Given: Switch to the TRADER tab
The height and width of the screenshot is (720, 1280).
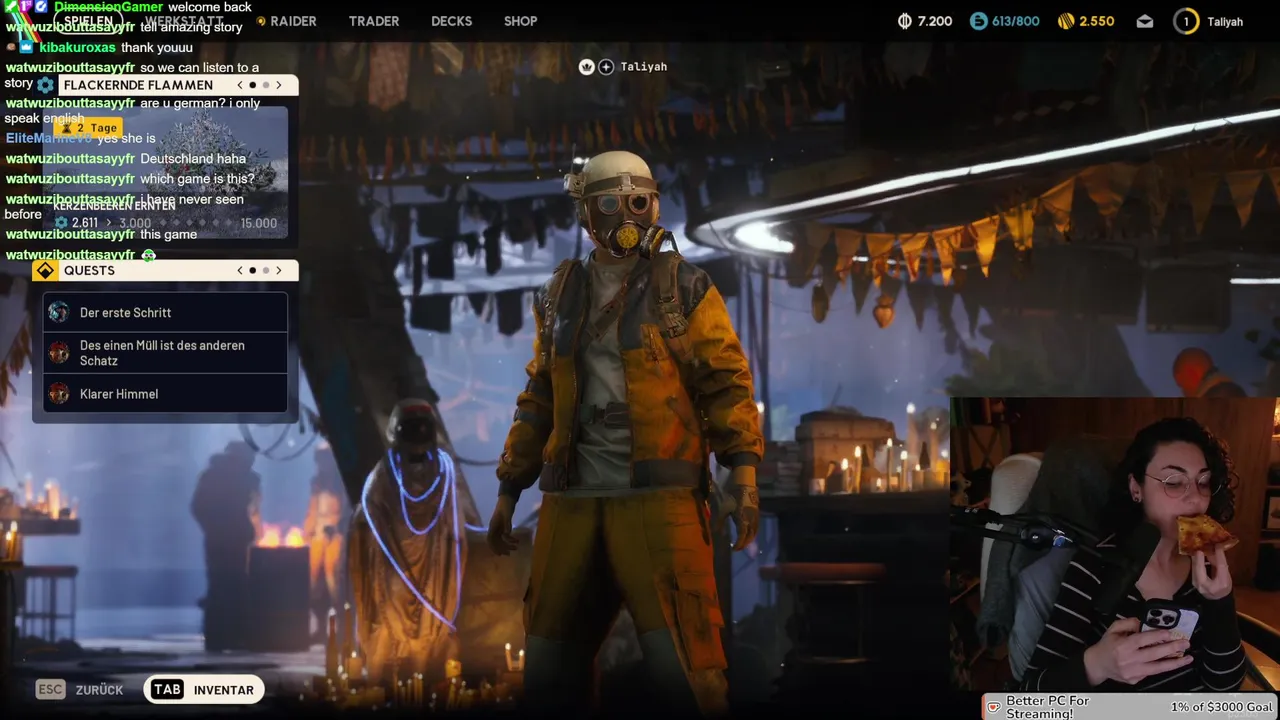Looking at the screenshot, I should 374,21.
